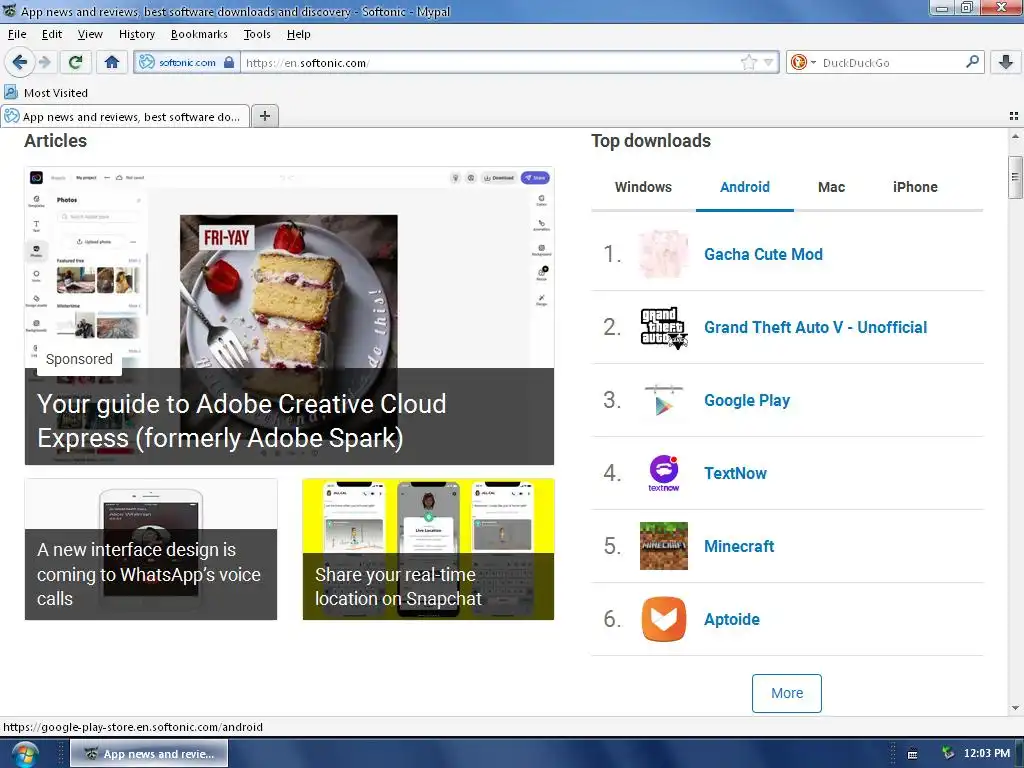Click the vertical scrollbar thumb
This screenshot has height=768, width=1024.
click(1015, 177)
